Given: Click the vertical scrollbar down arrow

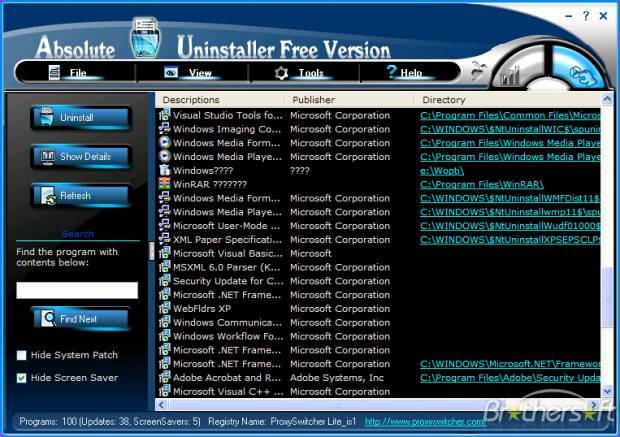Looking at the screenshot, I should point(607,391).
